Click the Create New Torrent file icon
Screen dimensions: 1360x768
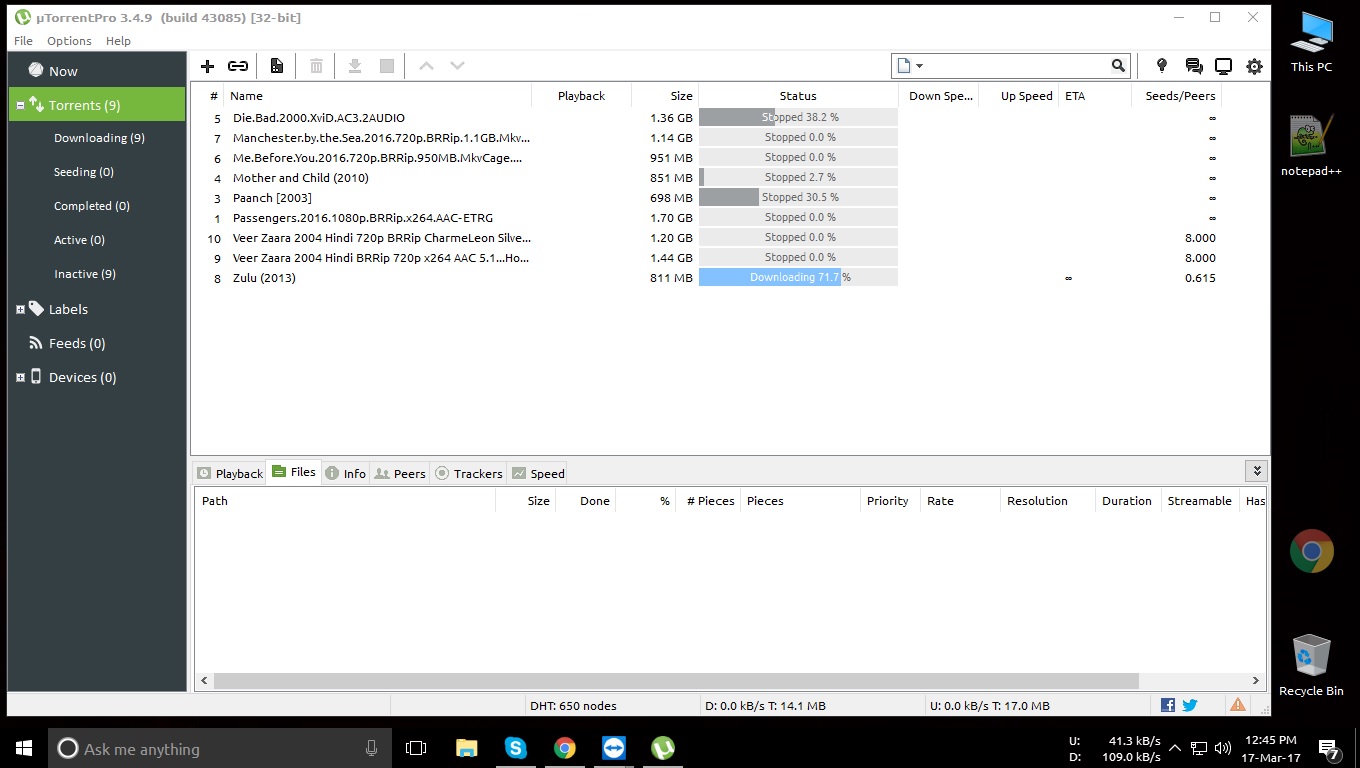(x=277, y=66)
